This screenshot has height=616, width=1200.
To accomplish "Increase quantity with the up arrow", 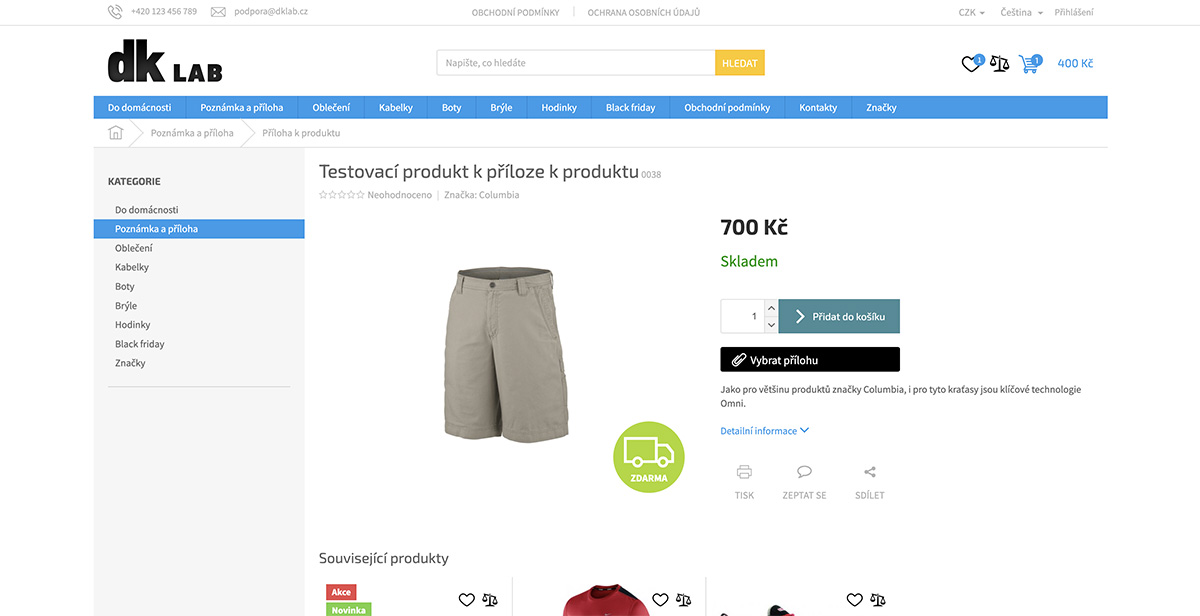I will pos(771,308).
